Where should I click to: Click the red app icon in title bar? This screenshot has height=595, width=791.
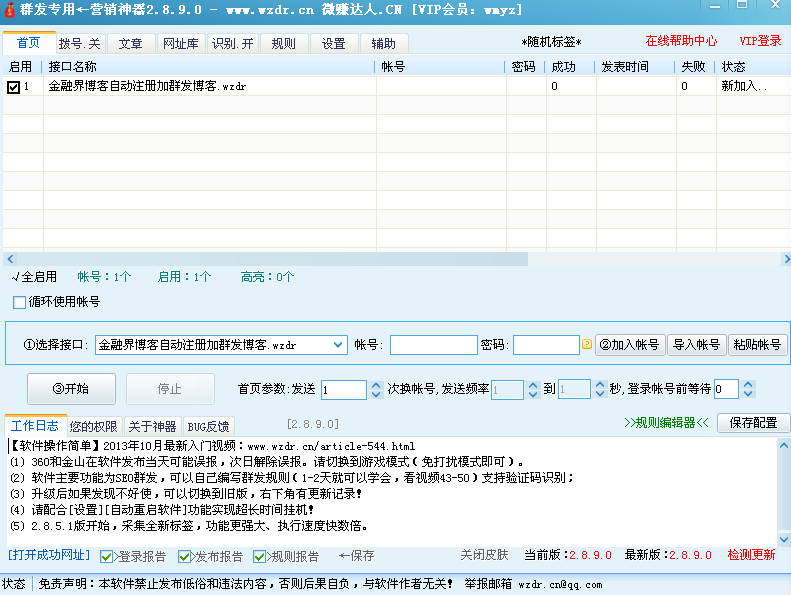pyautogui.click(x=10, y=10)
